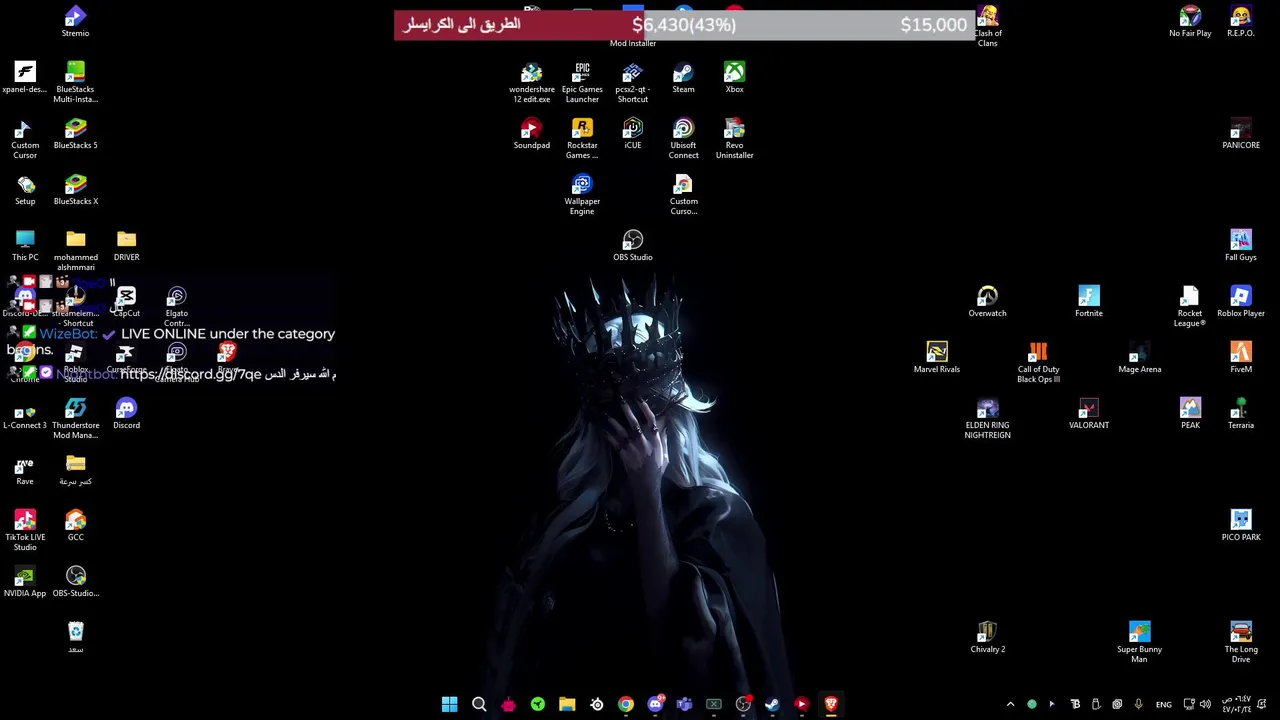Launch Rocket League shortcut
1280x720 pixels.
1190,307
